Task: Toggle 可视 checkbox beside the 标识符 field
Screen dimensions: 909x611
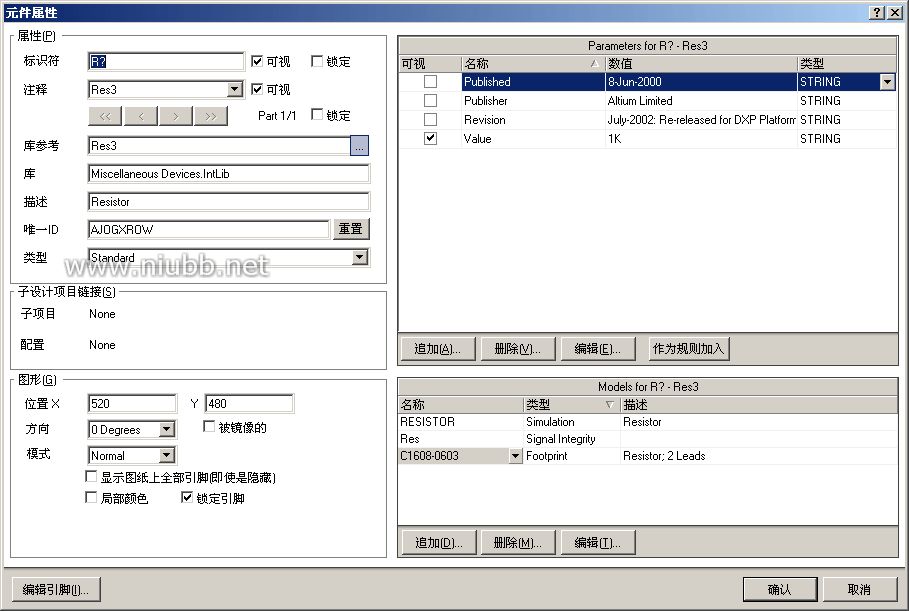Action: 258,61
